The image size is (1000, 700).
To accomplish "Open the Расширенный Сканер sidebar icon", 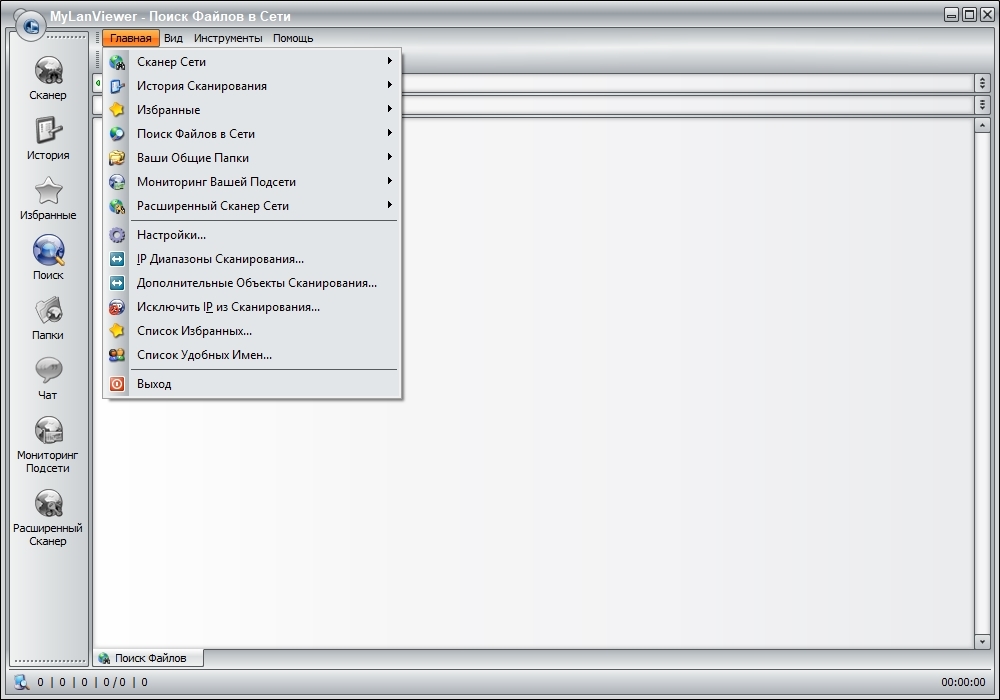I will click(48, 504).
